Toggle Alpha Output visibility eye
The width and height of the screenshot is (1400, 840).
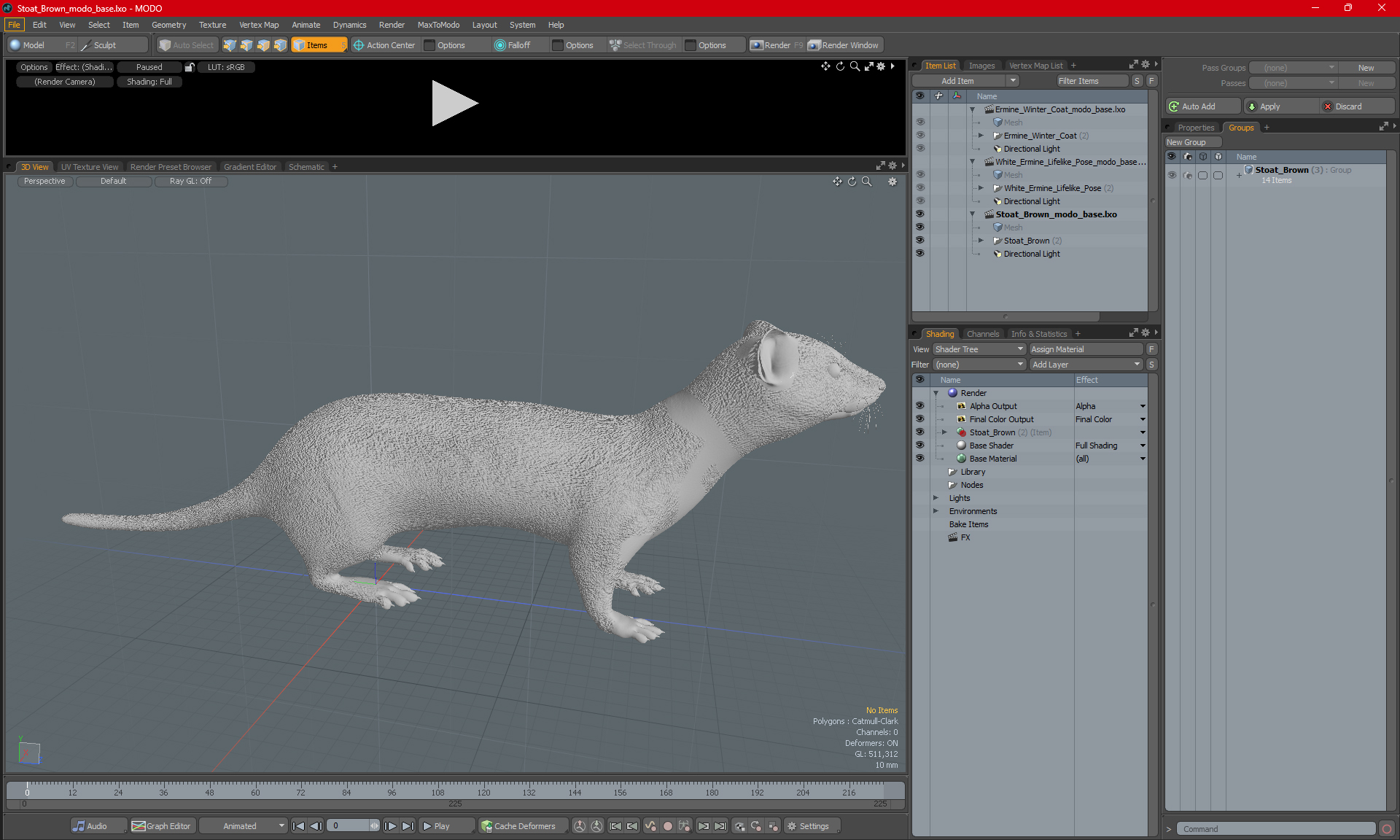point(919,406)
